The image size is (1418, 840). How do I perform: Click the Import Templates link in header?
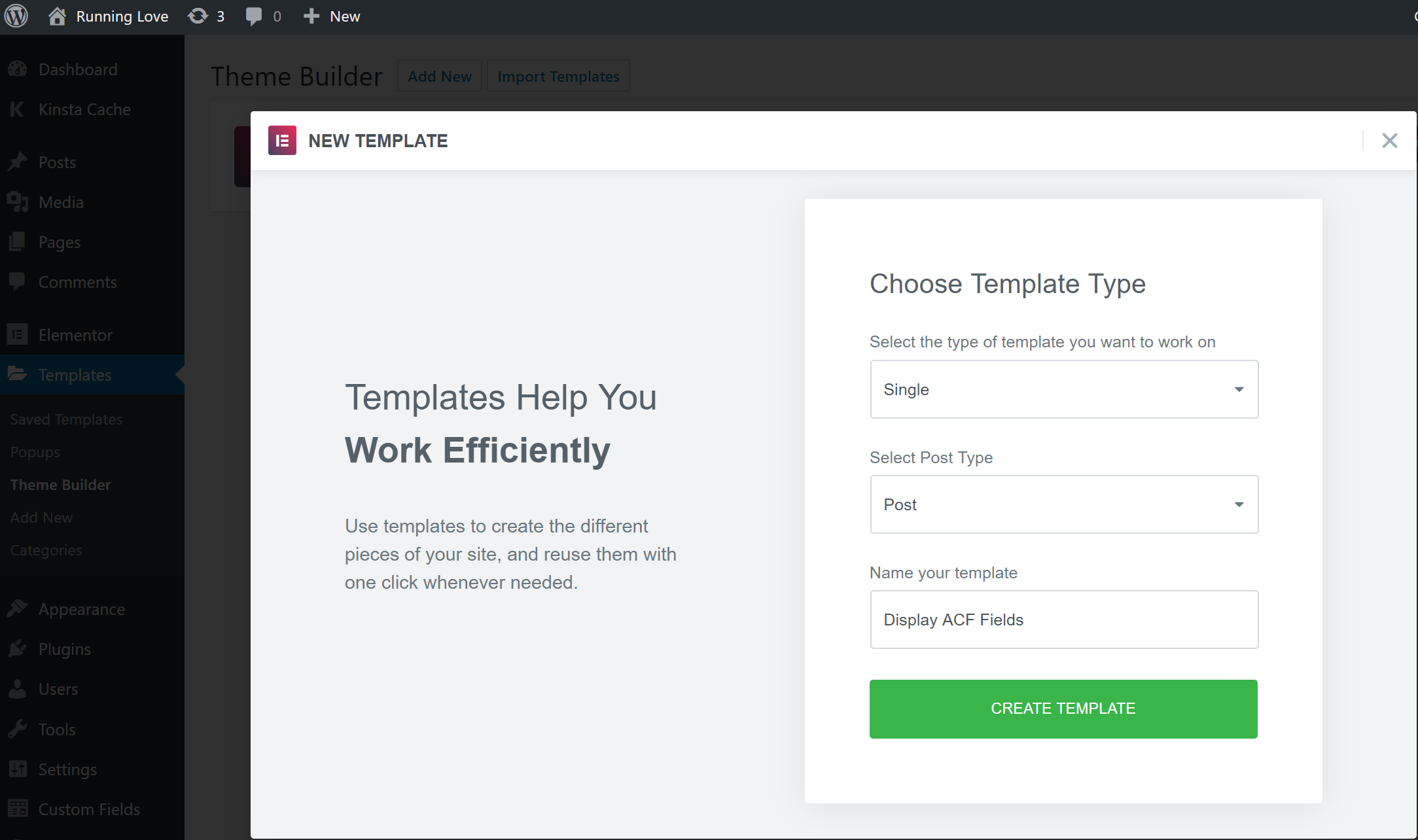click(x=559, y=76)
